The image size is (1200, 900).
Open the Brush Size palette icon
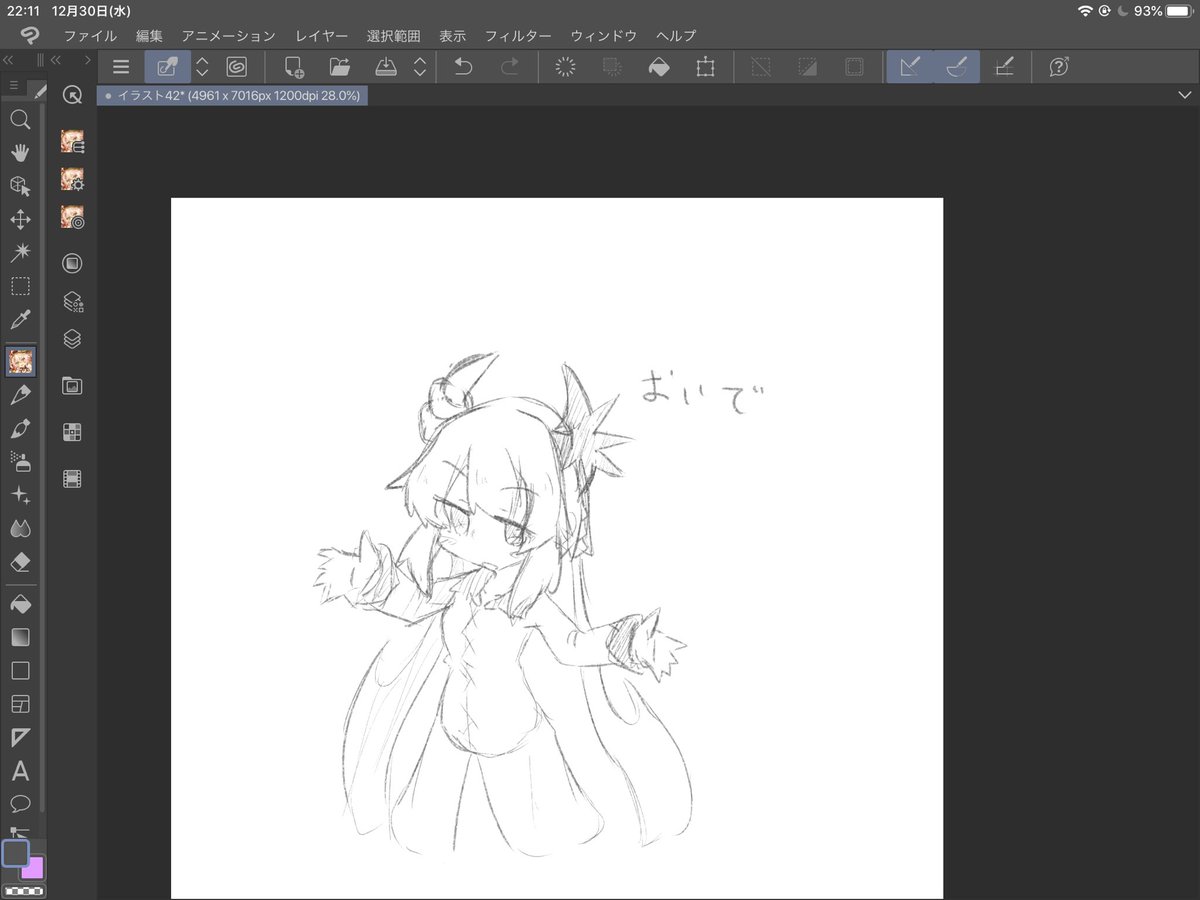point(72,217)
